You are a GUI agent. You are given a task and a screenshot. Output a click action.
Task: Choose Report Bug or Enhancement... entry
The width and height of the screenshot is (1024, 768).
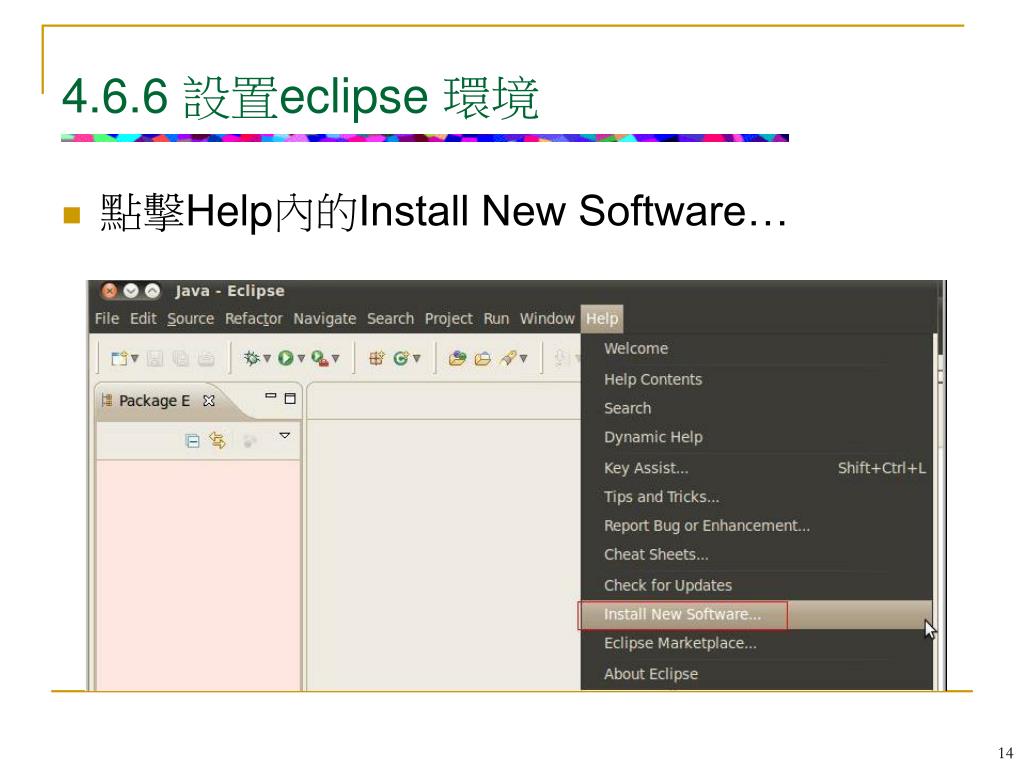[756, 525]
